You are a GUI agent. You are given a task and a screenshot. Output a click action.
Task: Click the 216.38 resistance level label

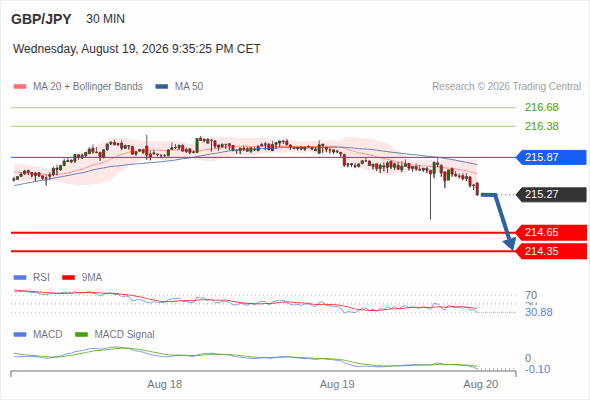coord(541,126)
